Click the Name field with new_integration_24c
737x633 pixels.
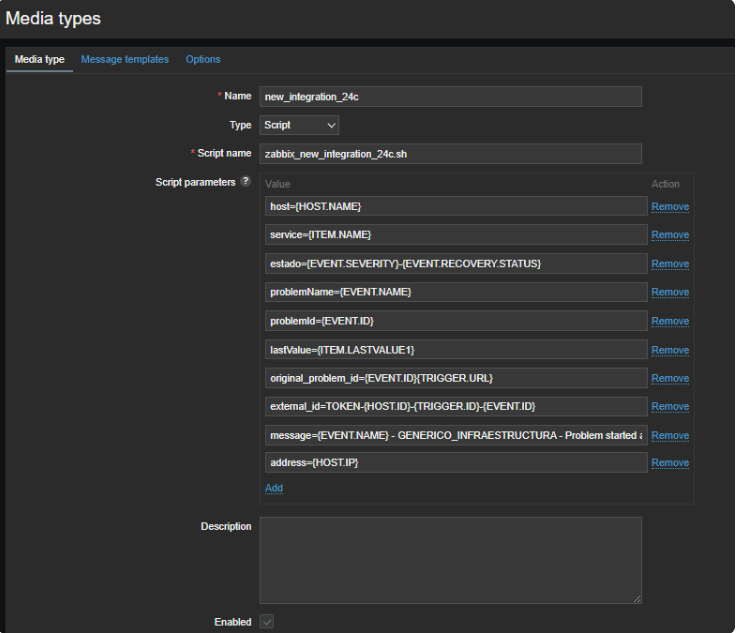click(450, 97)
